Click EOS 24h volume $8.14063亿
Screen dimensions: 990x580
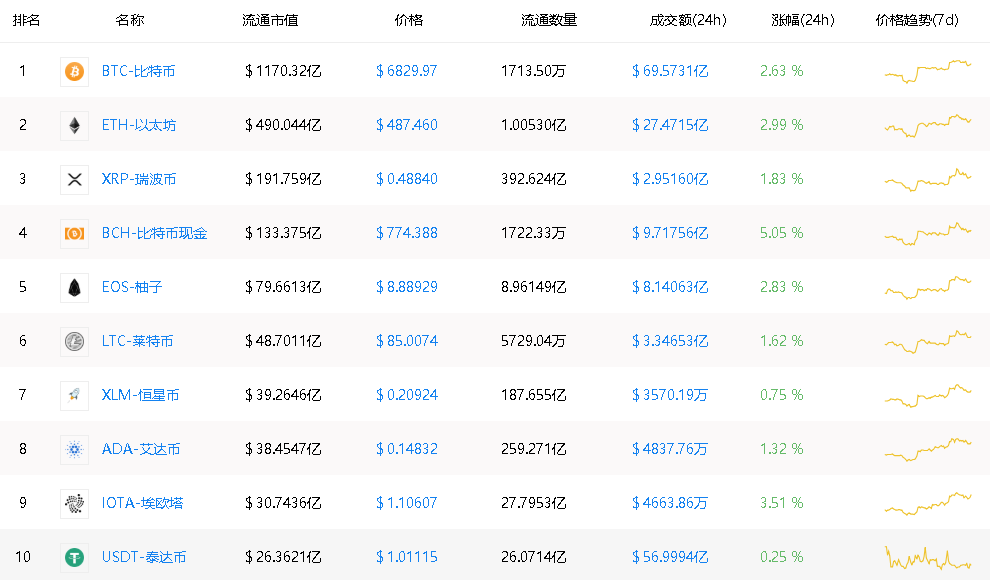point(670,287)
